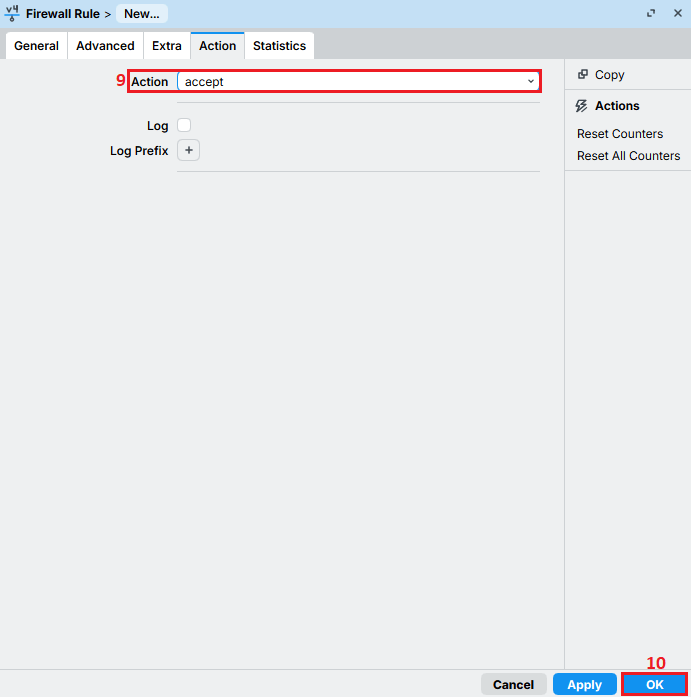Click the New... breadcrumb label
Viewport: 691px width, 697px height.
click(142, 14)
